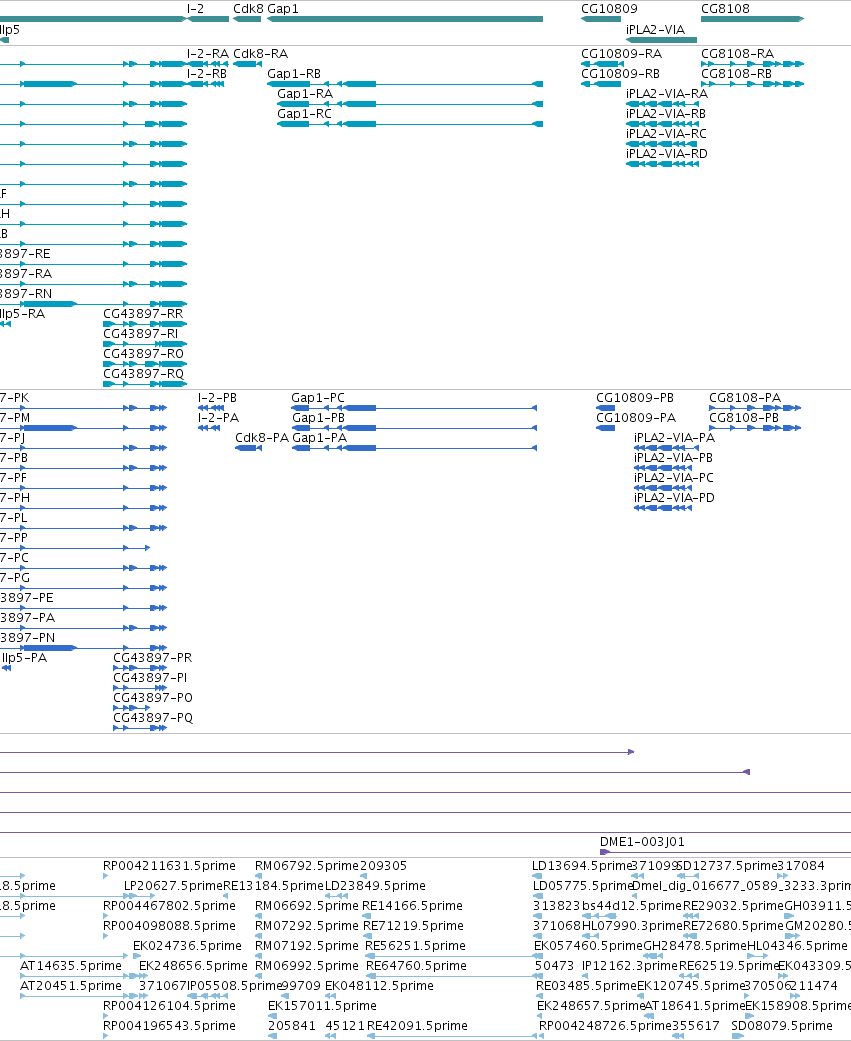Select the LD05775.5prime cDNA label
Viewport: 851px width, 1041px height.
(582, 886)
